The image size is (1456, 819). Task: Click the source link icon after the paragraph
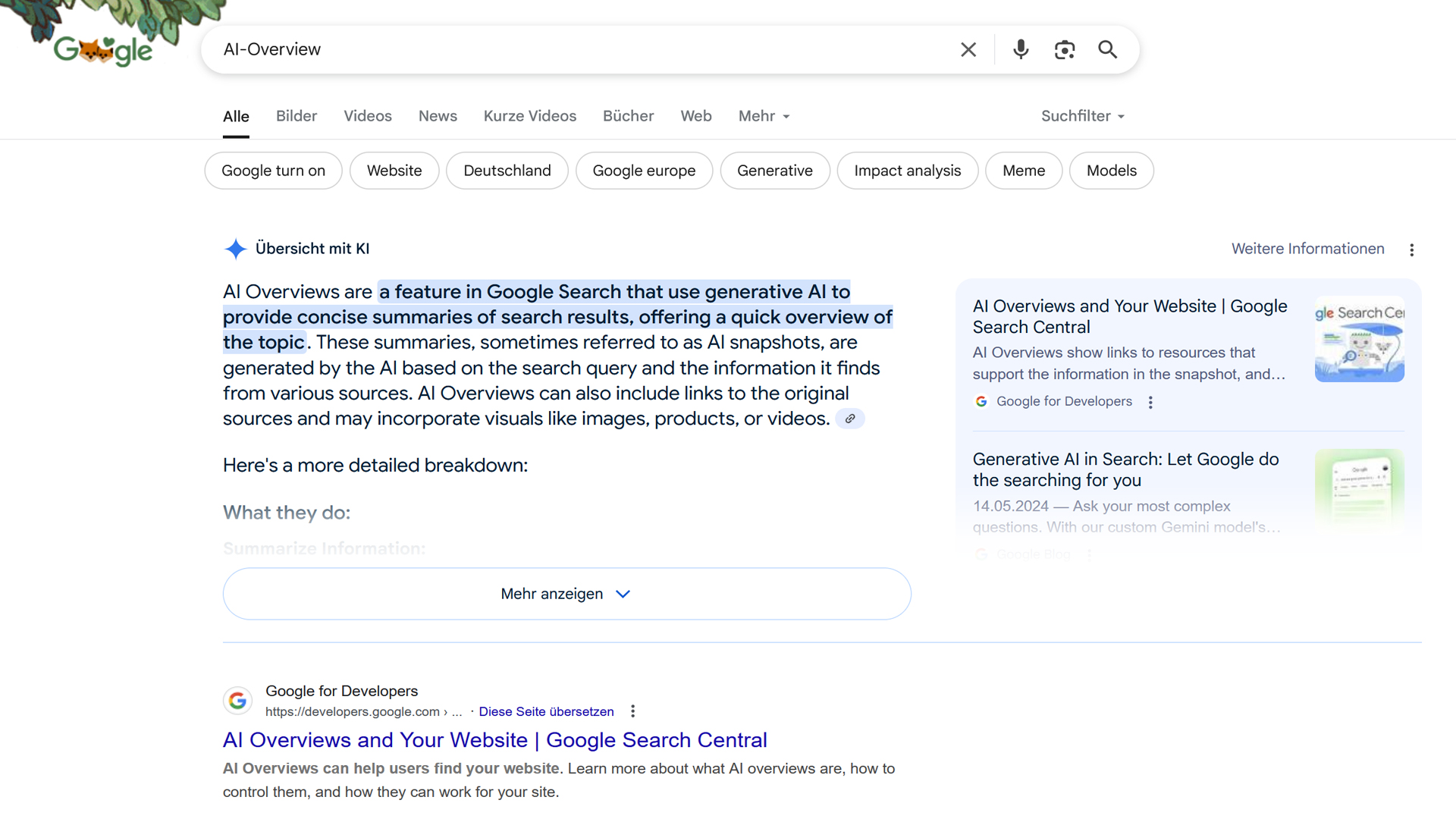850,419
